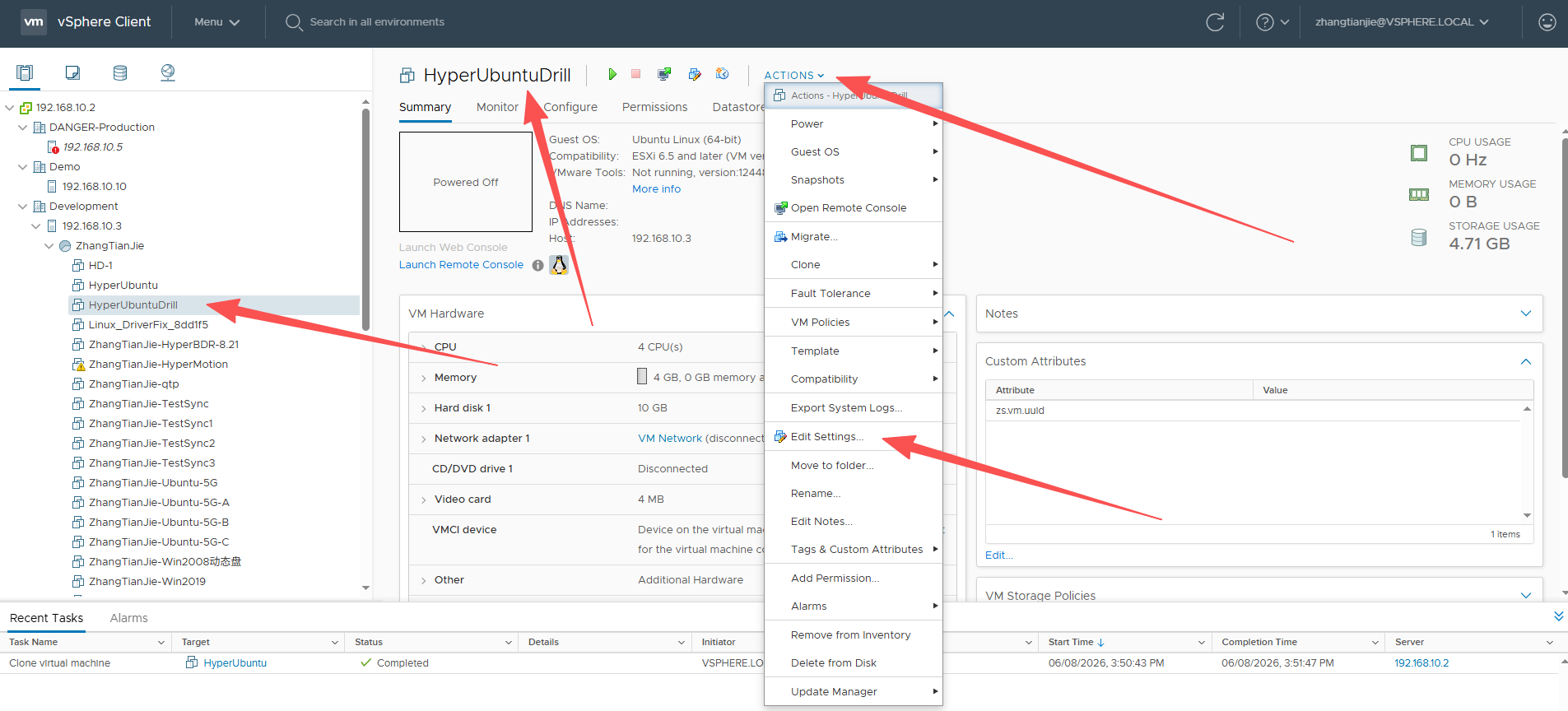The height and width of the screenshot is (711, 1568).
Task: Click the red power off icon
Action: (635, 74)
